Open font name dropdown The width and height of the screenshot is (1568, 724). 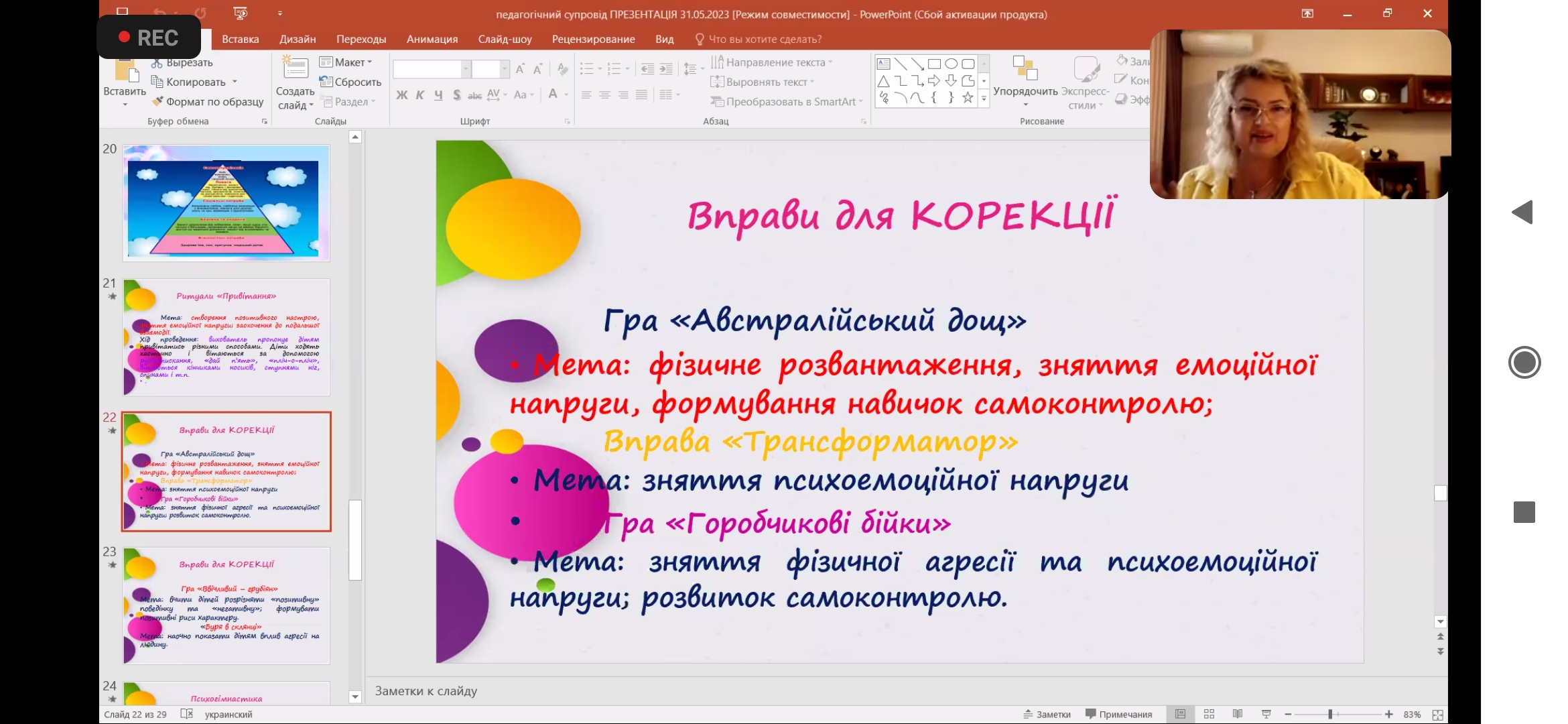click(466, 69)
